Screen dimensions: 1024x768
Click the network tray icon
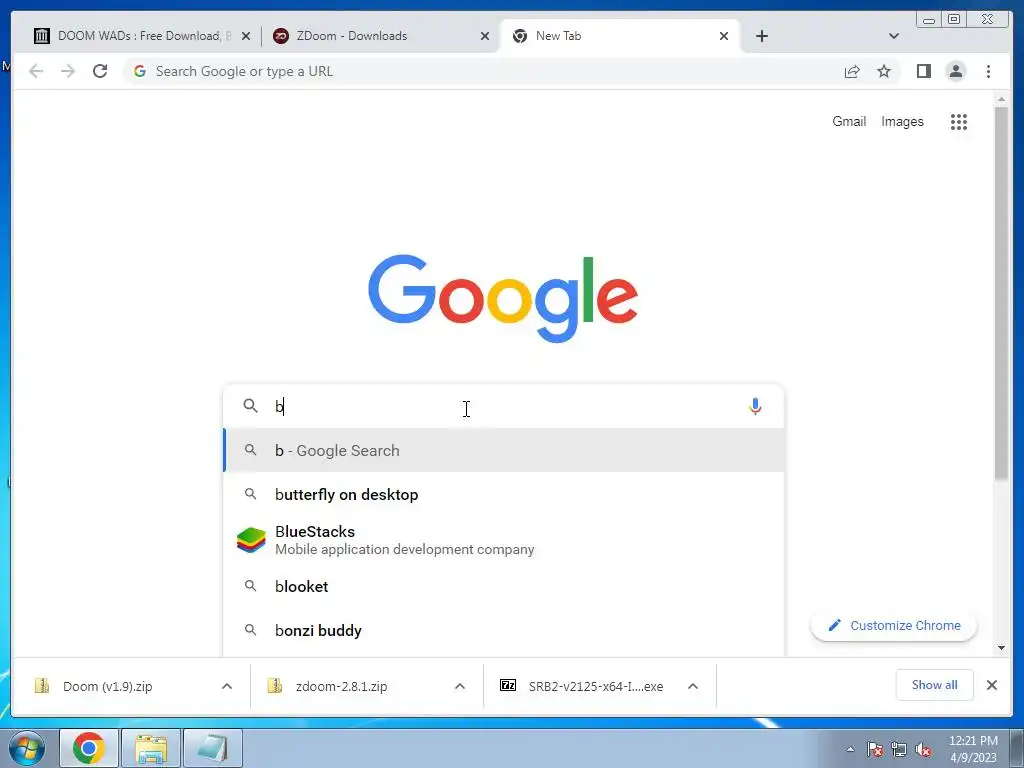click(x=899, y=749)
